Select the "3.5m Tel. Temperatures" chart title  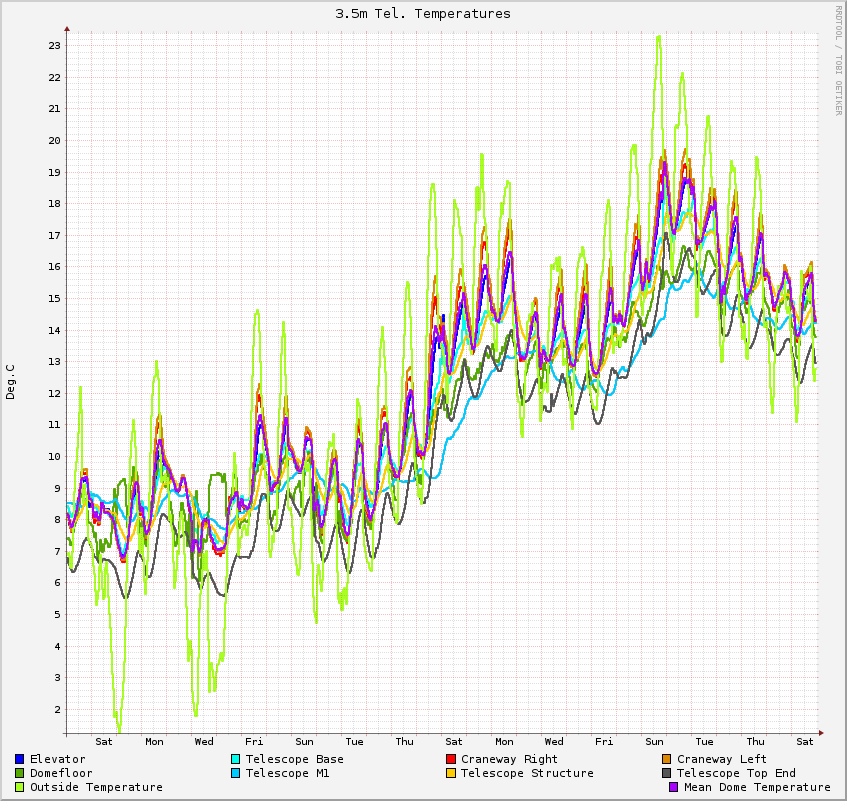[x=423, y=14]
